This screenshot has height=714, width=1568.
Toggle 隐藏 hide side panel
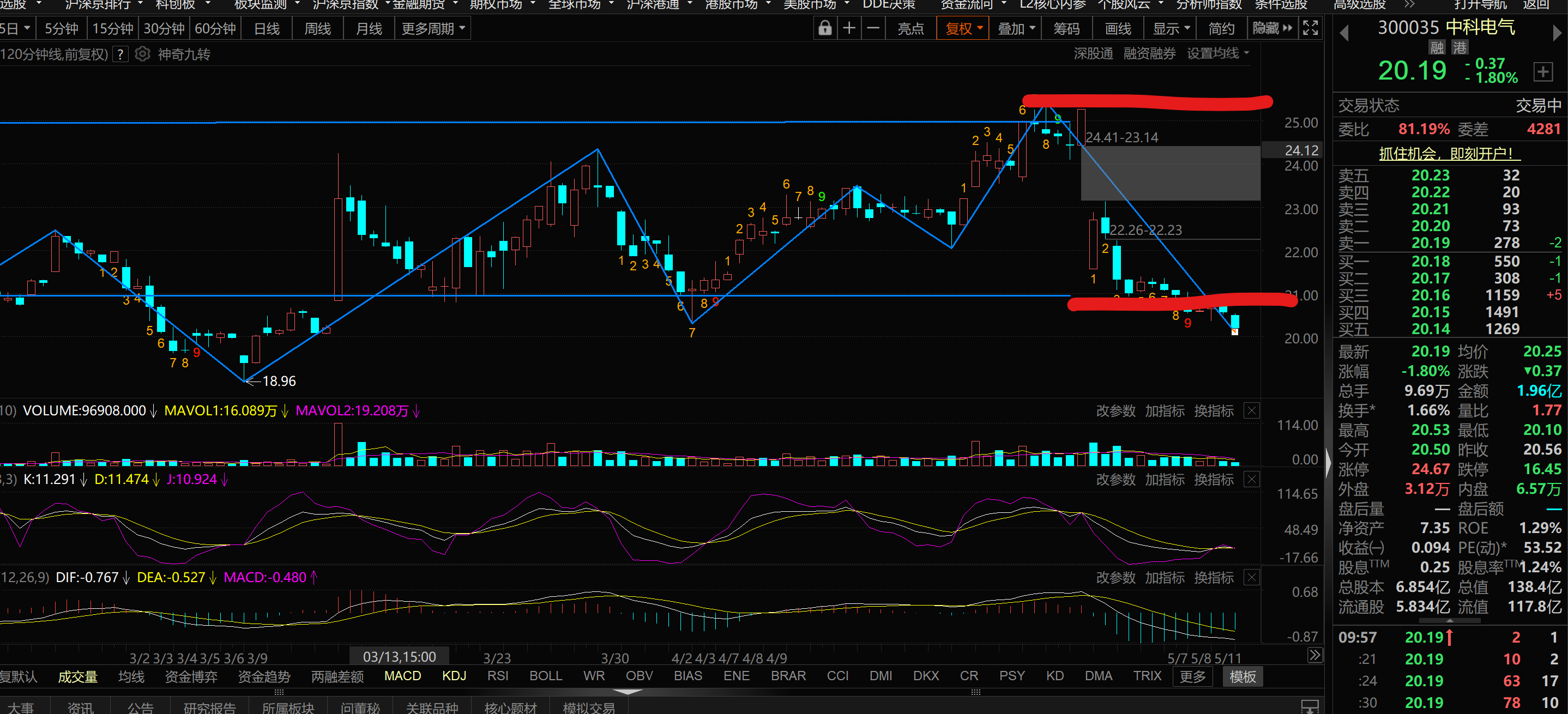[x=1272, y=28]
